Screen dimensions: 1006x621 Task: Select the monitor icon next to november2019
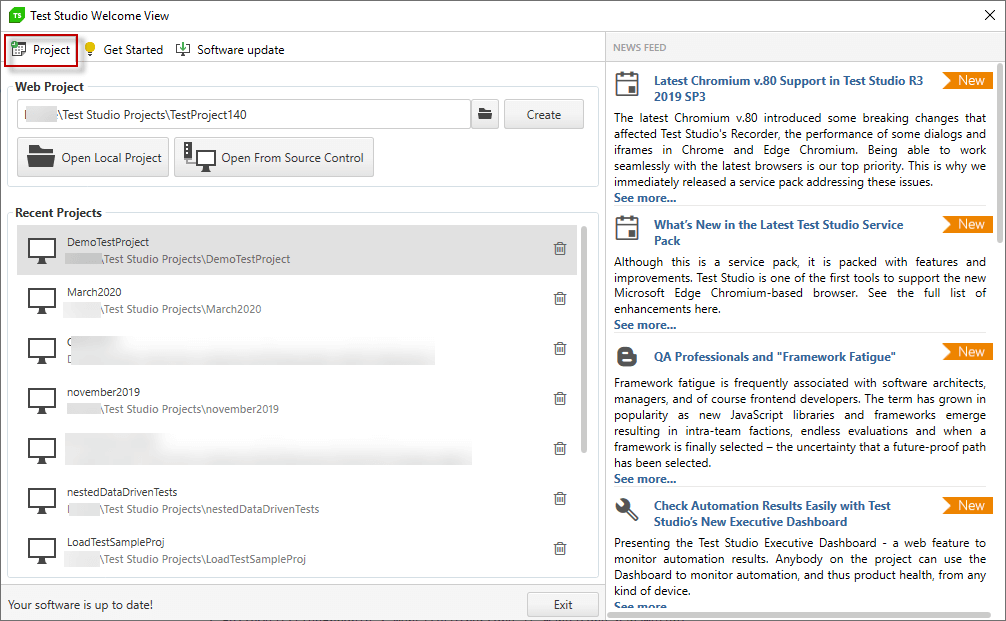(x=42, y=400)
